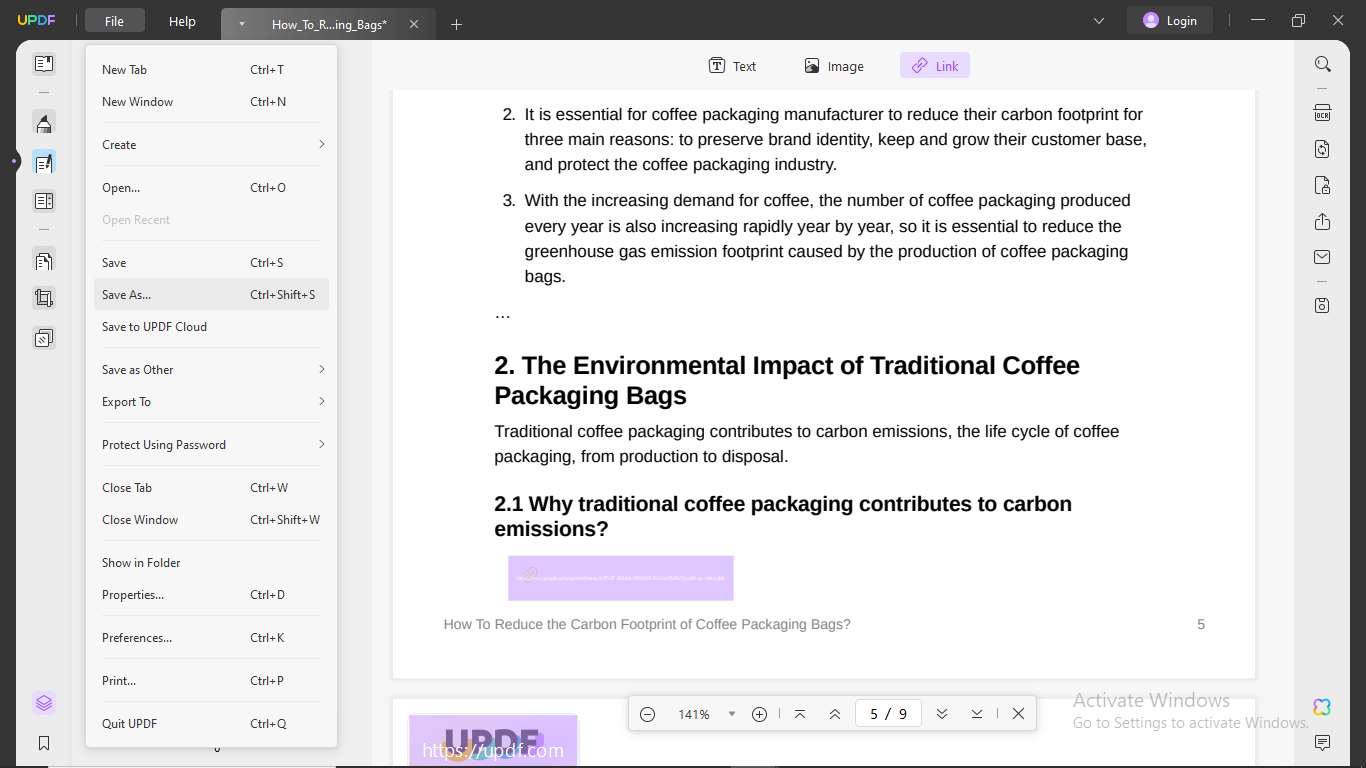Open the crop pages tool icon
The image size is (1366, 768).
(x=44, y=298)
